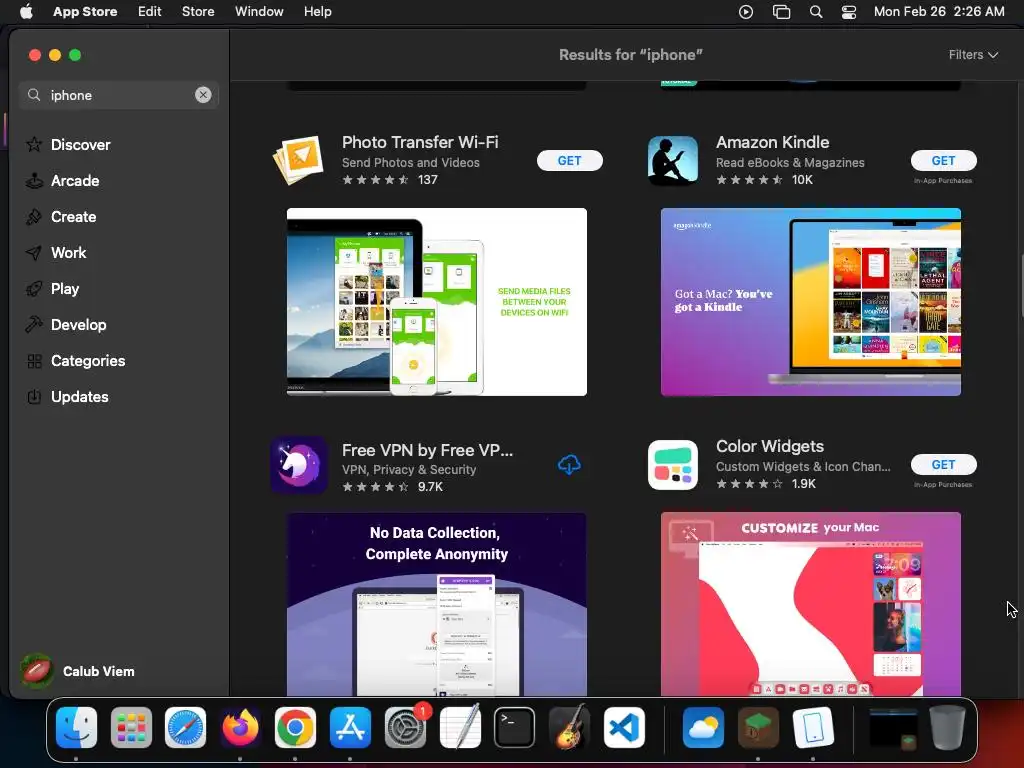Browse Categories in the sidebar
The height and width of the screenshot is (768, 1024).
[x=76, y=360]
